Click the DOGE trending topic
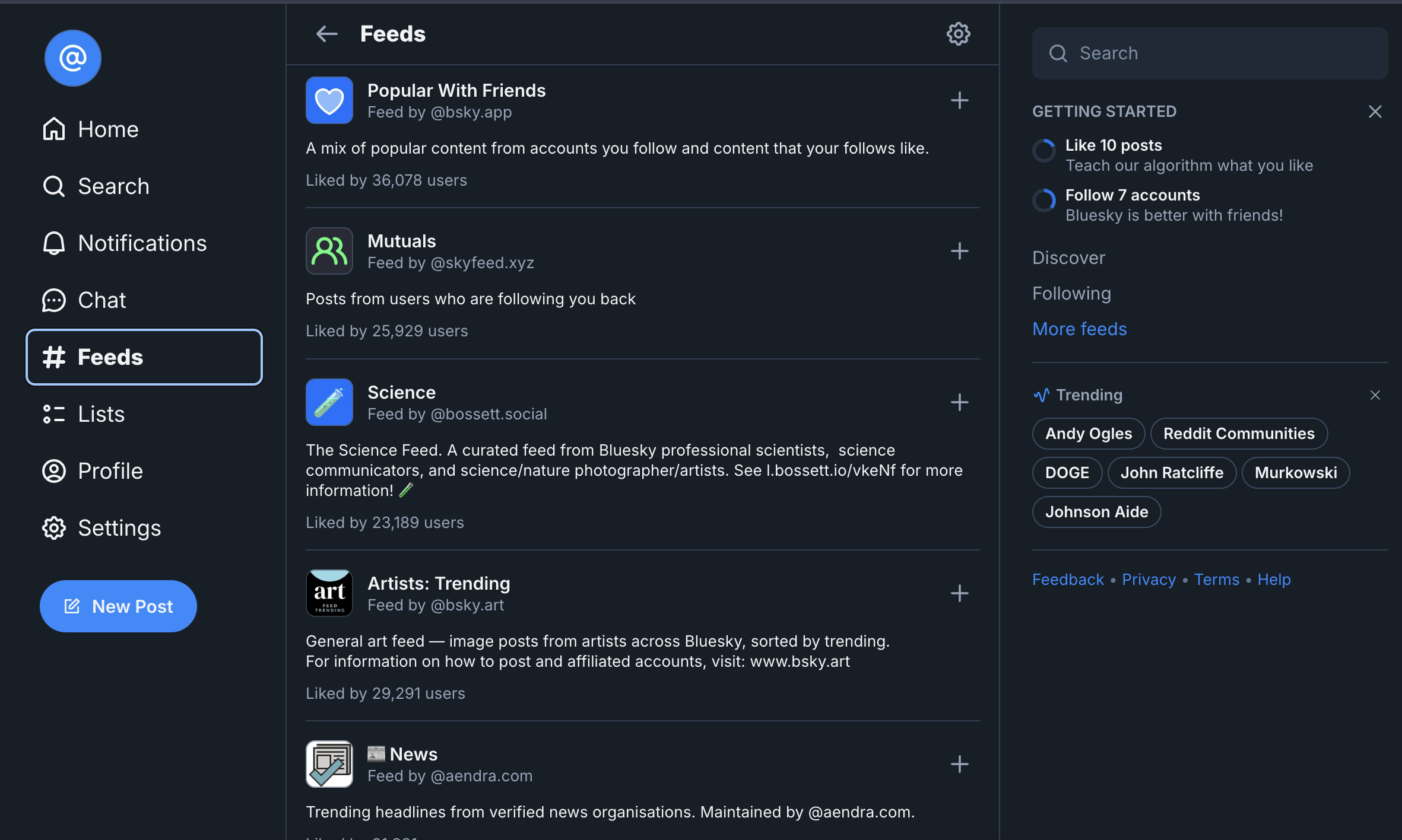 pos(1067,472)
